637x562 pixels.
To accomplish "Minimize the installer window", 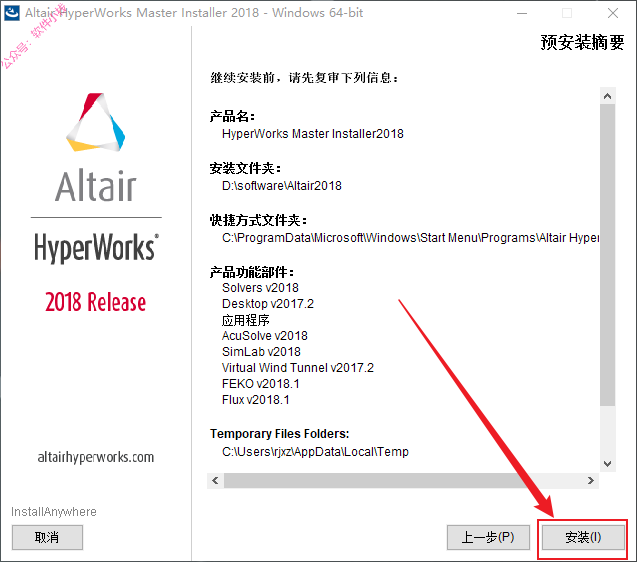I will point(522,13).
